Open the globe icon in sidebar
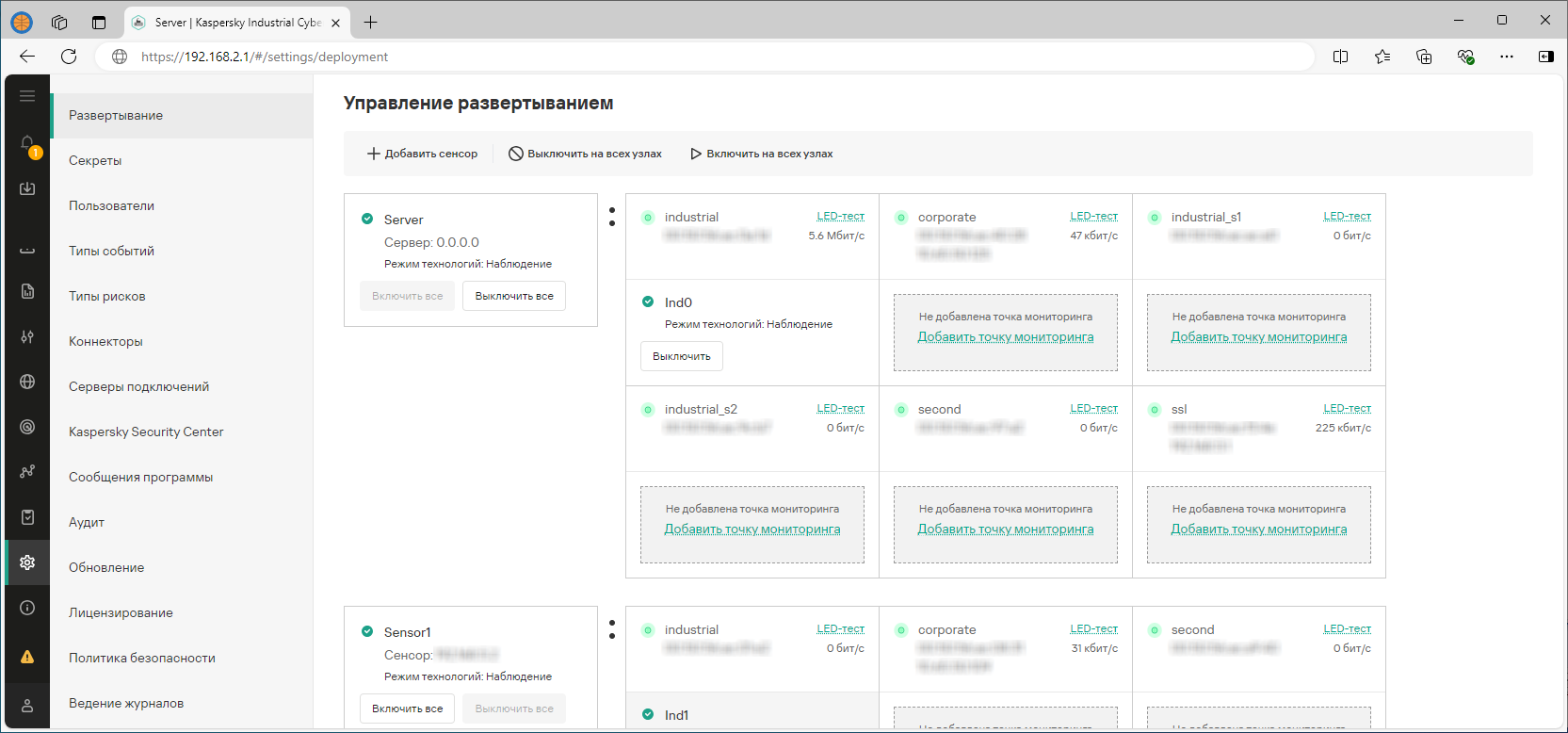The height and width of the screenshot is (733, 1568). point(27,382)
